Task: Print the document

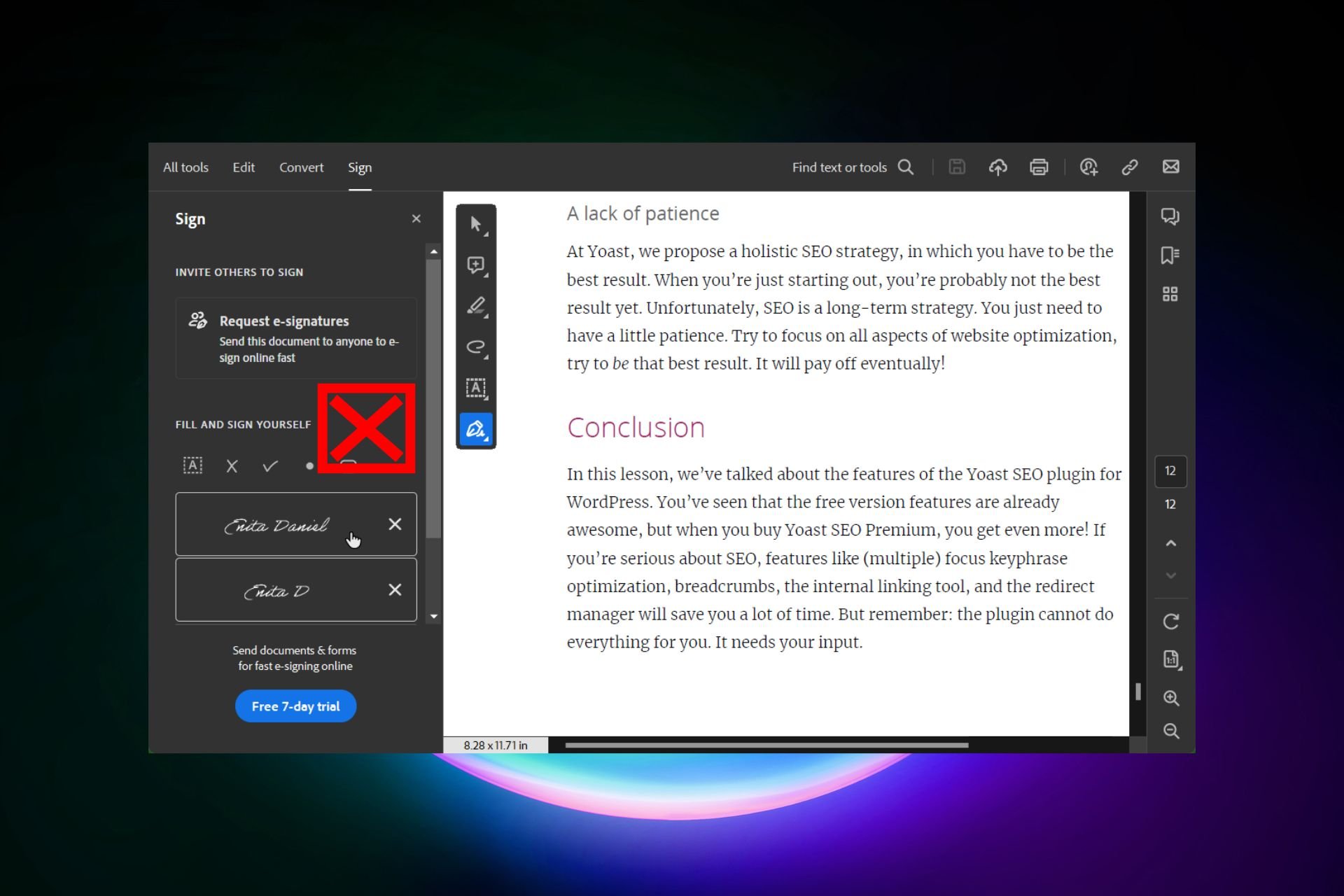Action: (1039, 167)
